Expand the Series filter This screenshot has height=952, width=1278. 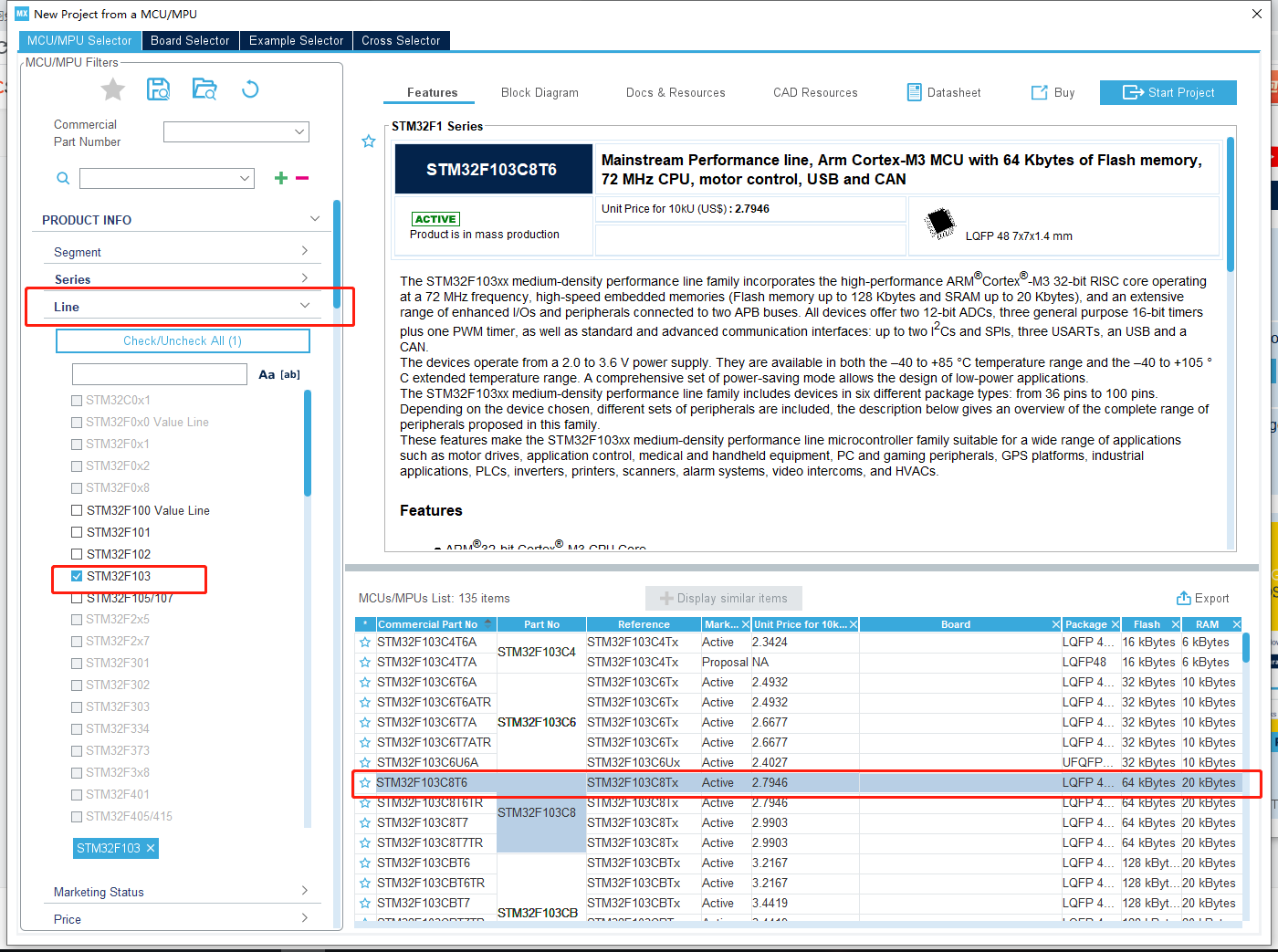[x=305, y=277]
